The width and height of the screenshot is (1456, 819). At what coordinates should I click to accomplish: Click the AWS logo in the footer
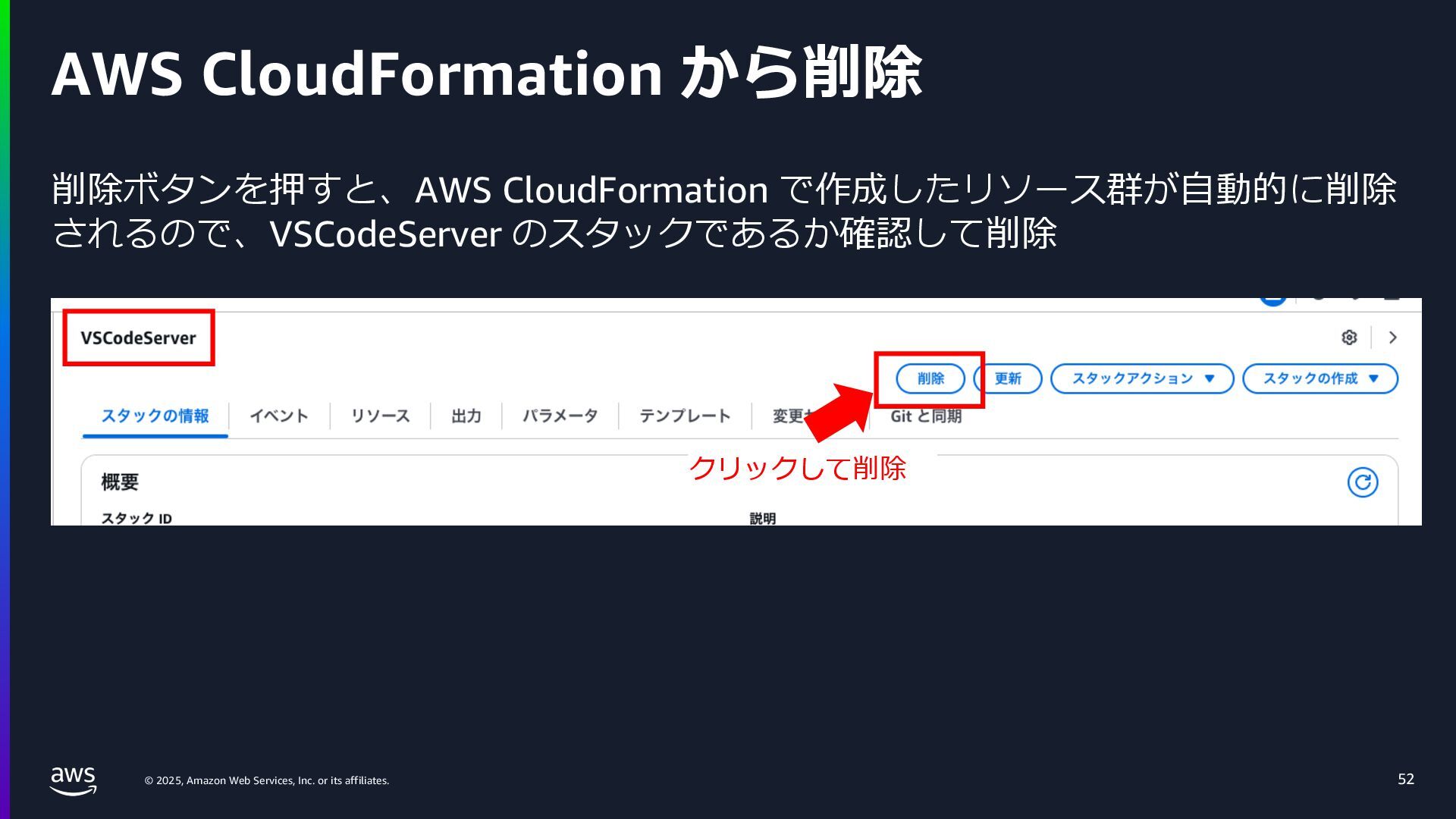pos(73,780)
